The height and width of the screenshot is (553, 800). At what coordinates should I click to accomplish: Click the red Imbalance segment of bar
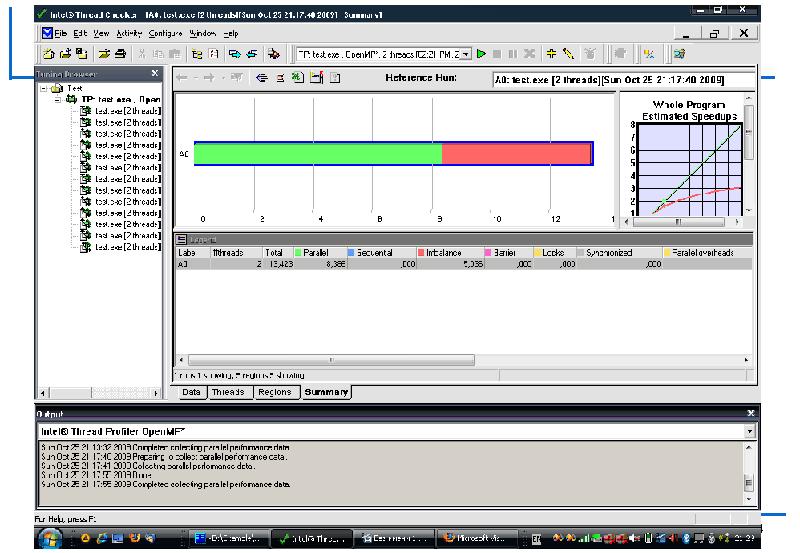[x=515, y=153]
